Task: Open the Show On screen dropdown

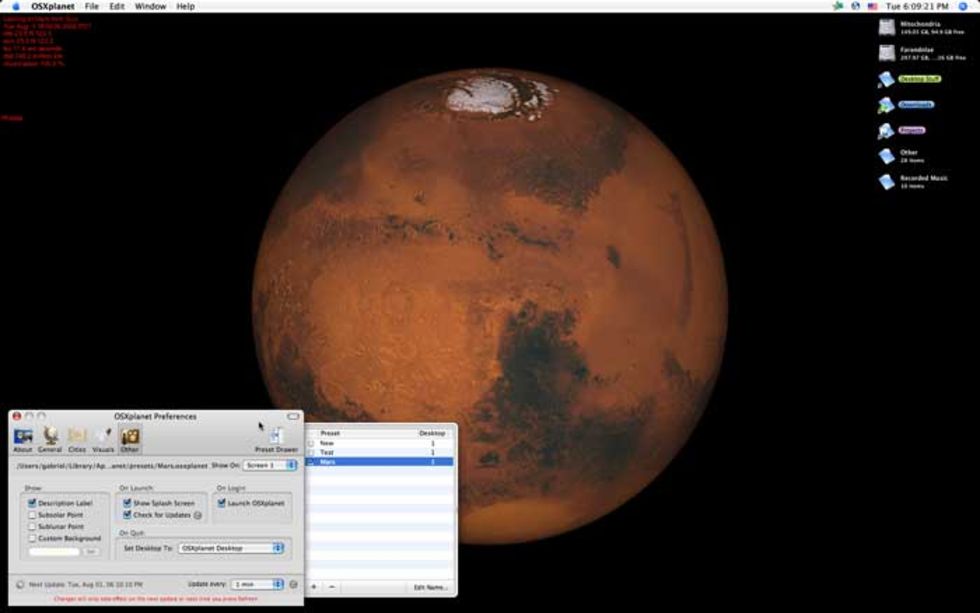Action: click(x=271, y=465)
